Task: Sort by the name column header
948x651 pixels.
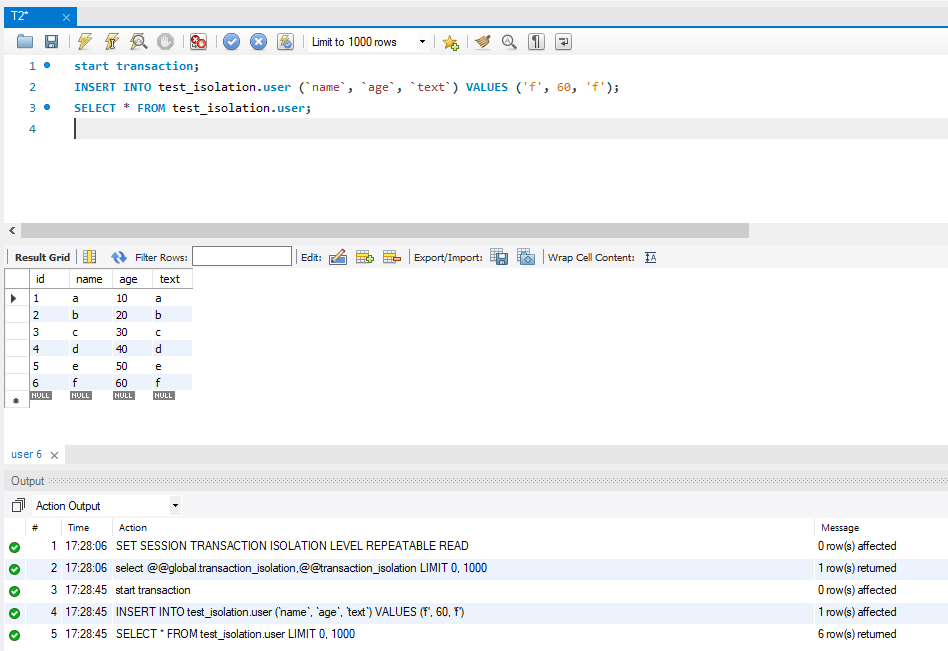Action: pyautogui.click(x=91, y=279)
